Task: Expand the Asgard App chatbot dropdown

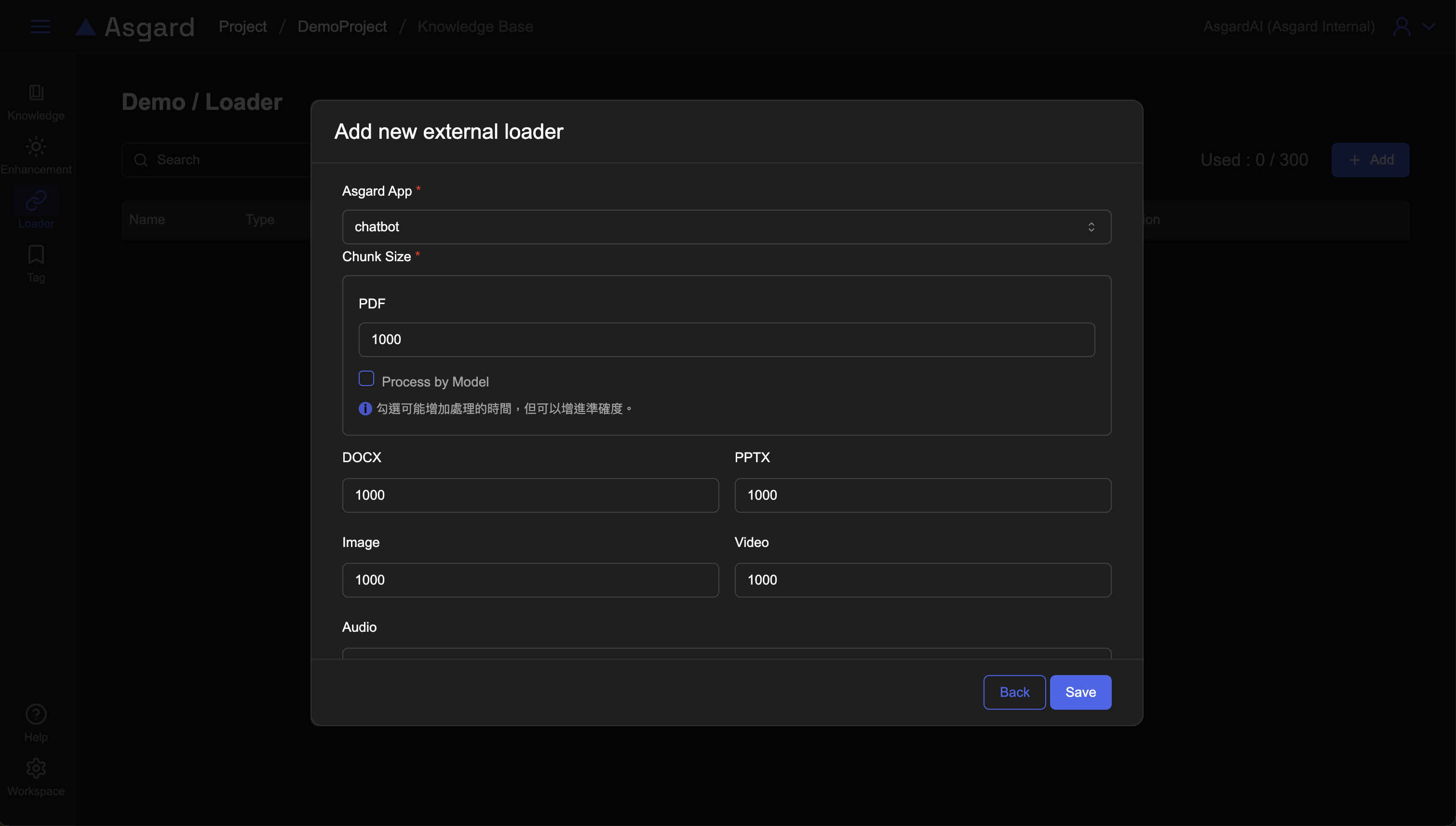Action: click(x=726, y=227)
